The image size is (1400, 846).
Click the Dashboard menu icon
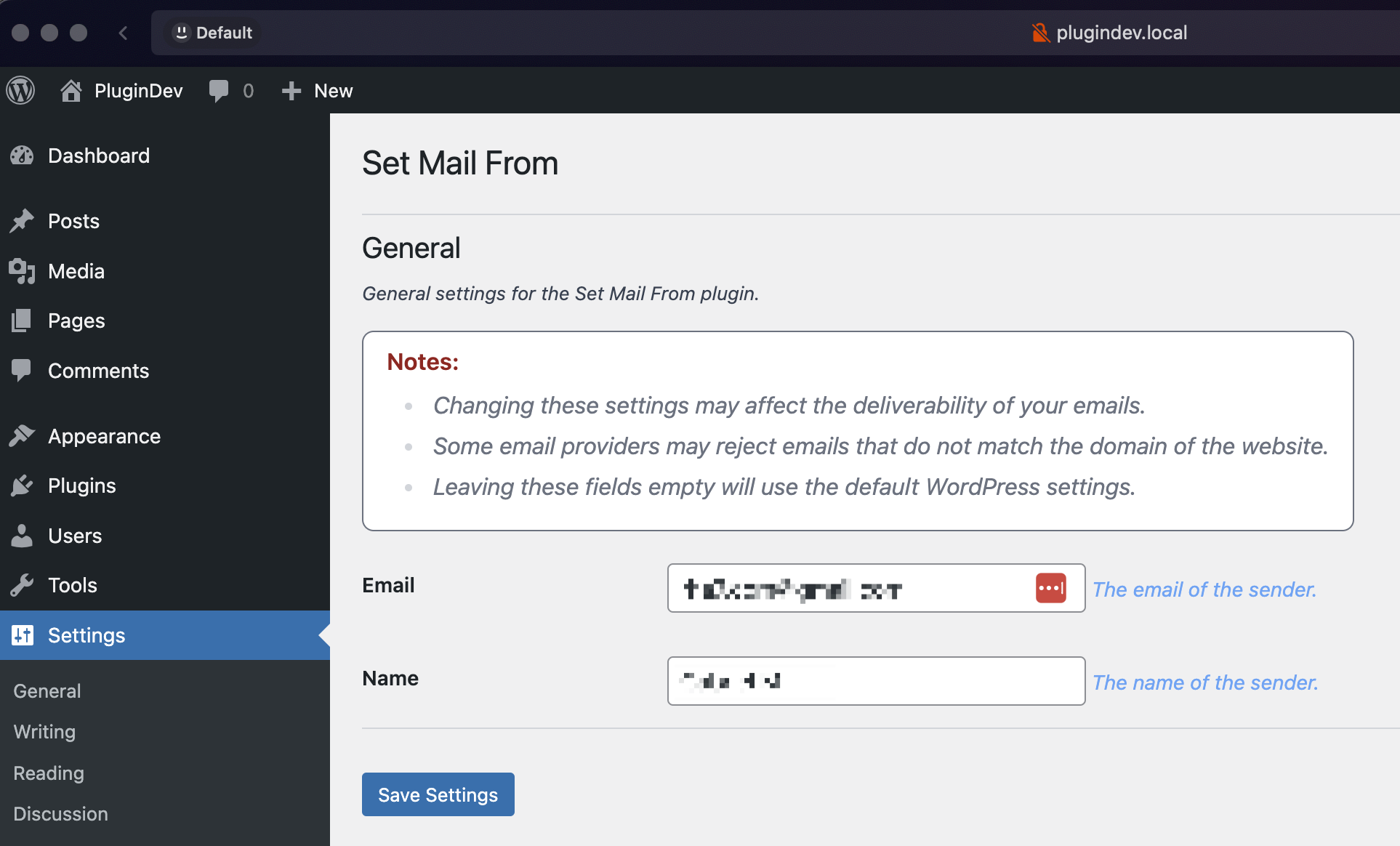(x=21, y=155)
